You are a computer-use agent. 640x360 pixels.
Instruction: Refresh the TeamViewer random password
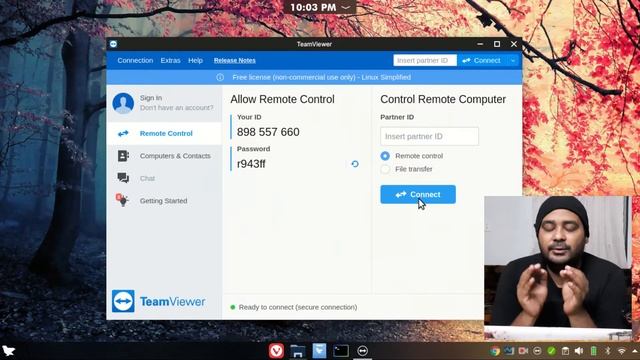[355, 164]
